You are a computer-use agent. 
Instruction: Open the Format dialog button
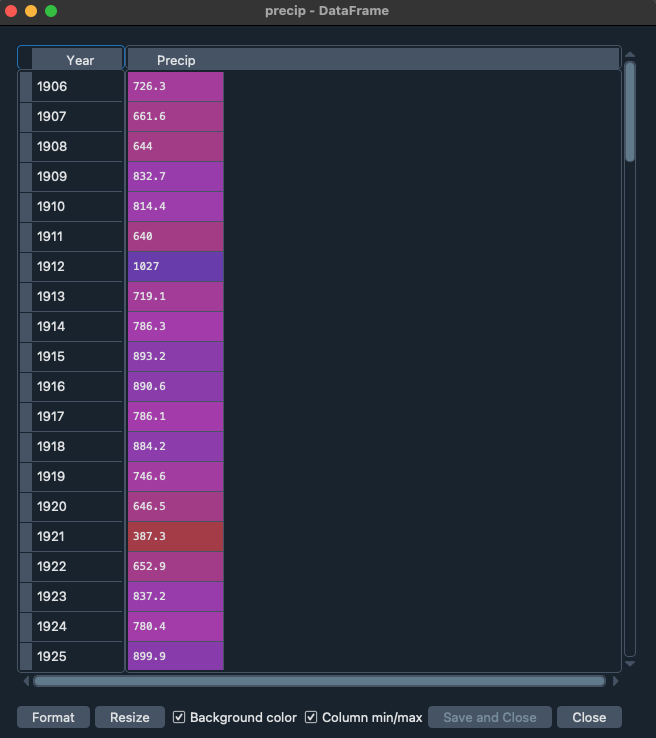[53, 717]
